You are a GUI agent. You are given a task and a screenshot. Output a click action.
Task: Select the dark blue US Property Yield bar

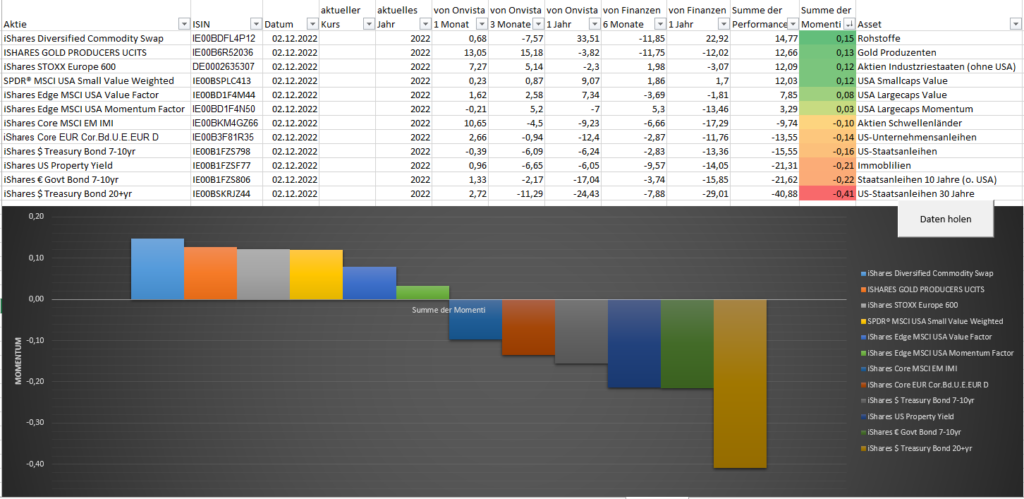click(x=634, y=344)
